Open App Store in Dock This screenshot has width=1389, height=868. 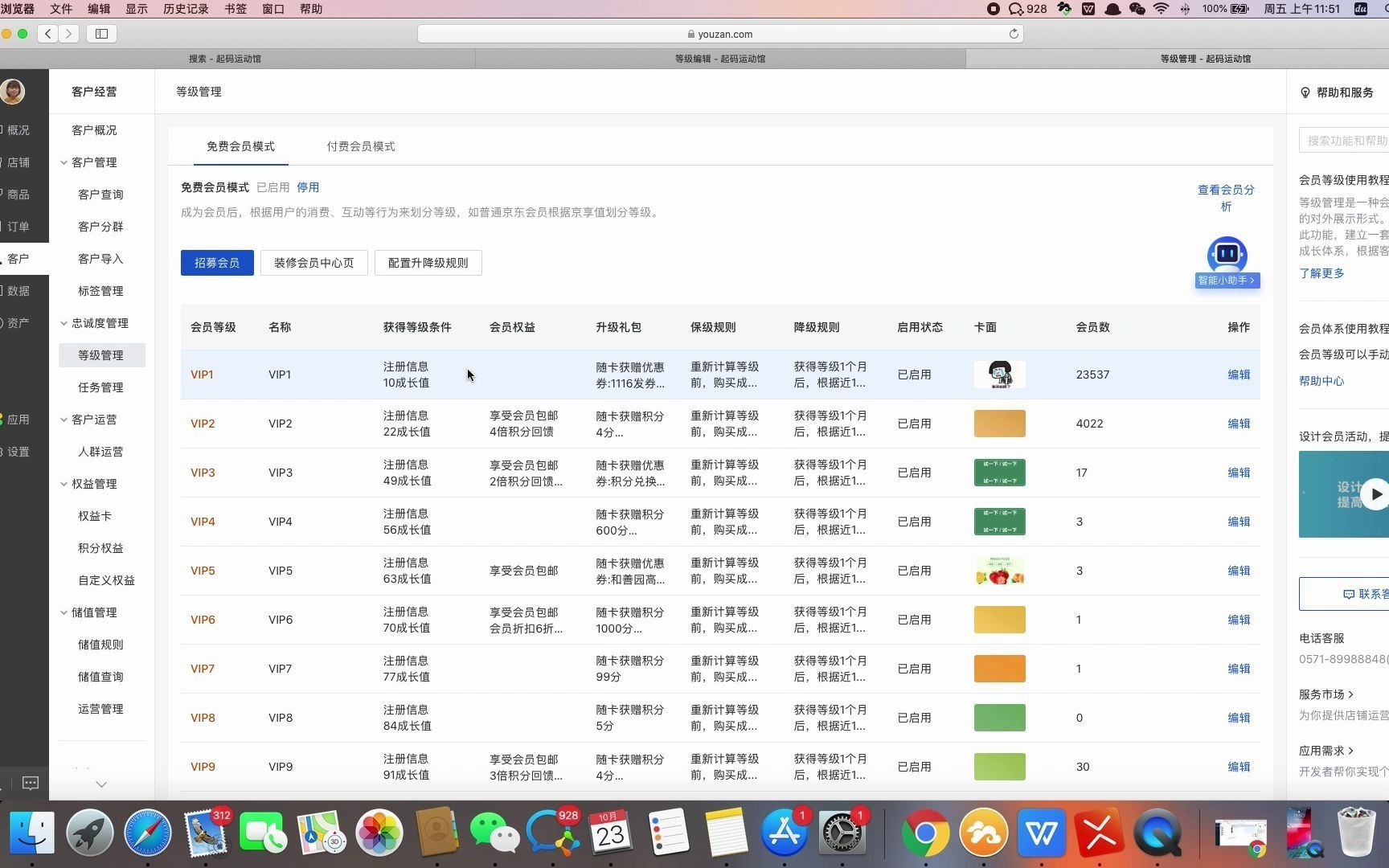point(785,833)
